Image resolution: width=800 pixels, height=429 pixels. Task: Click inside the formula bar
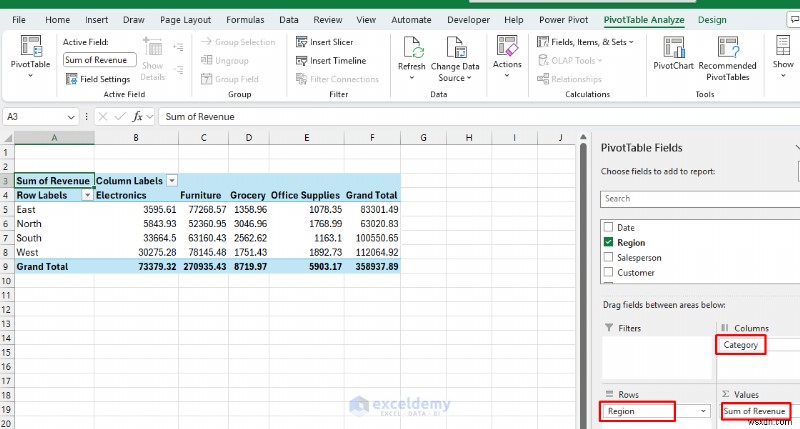(x=480, y=117)
